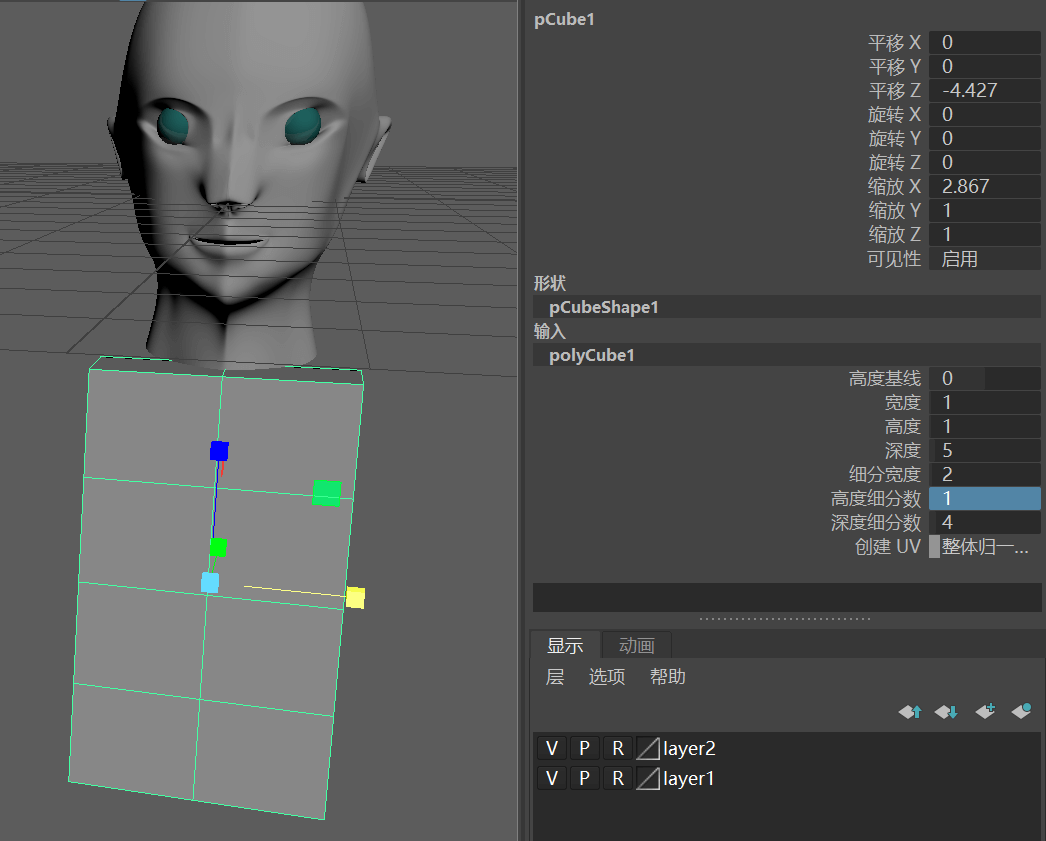Open the color swatch for layer2
Image resolution: width=1046 pixels, height=841 pixels.
648,748
